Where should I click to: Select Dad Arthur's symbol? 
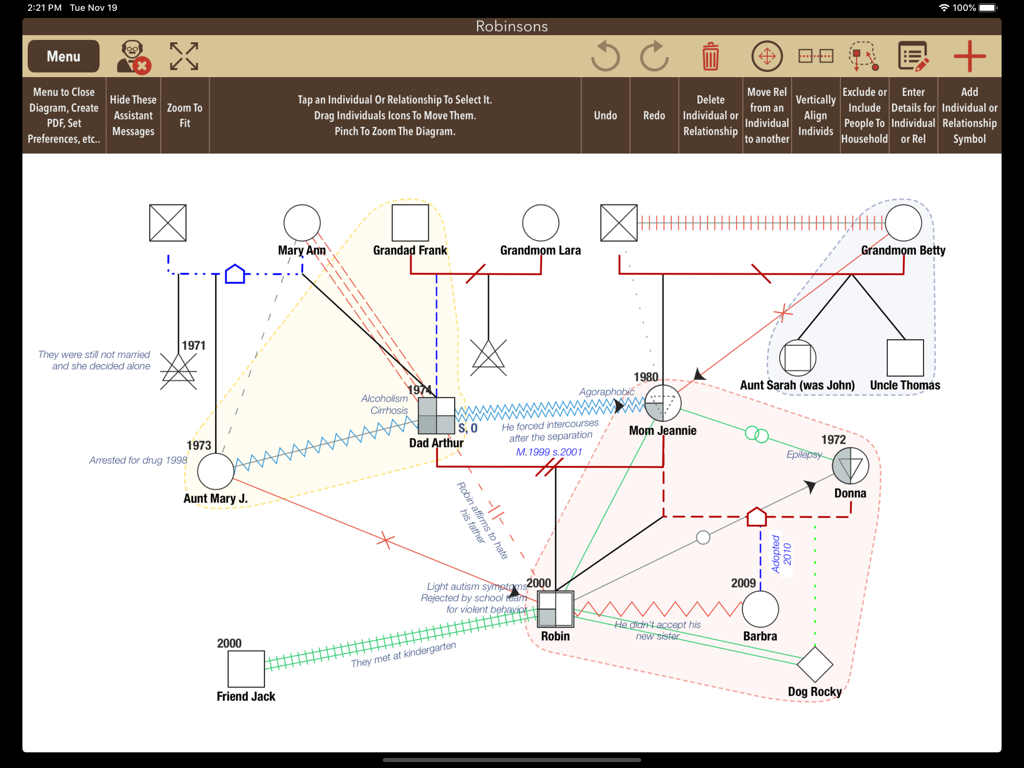pos(437,415)
